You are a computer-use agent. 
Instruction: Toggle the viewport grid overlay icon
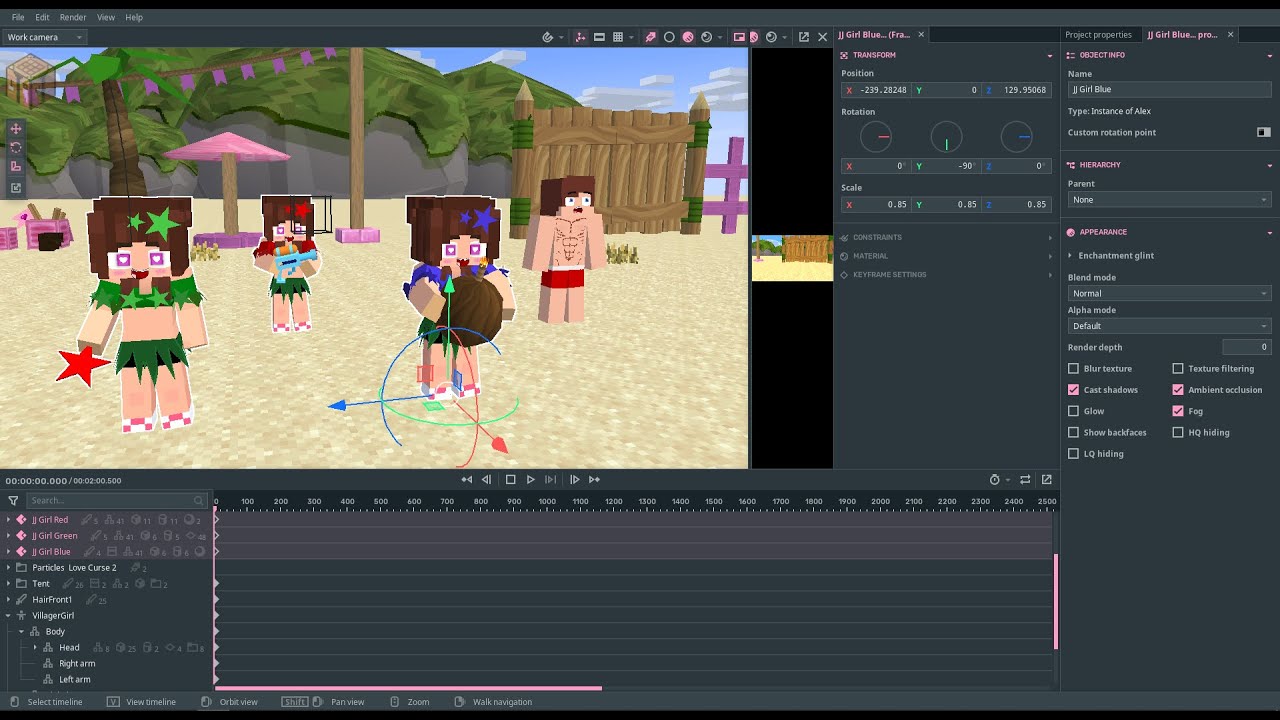[x=618, y=37]
